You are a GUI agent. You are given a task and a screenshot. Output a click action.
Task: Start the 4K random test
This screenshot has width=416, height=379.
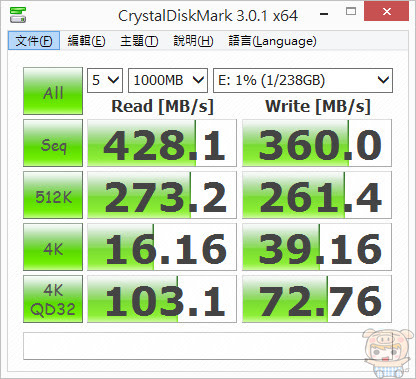[53, 247]
